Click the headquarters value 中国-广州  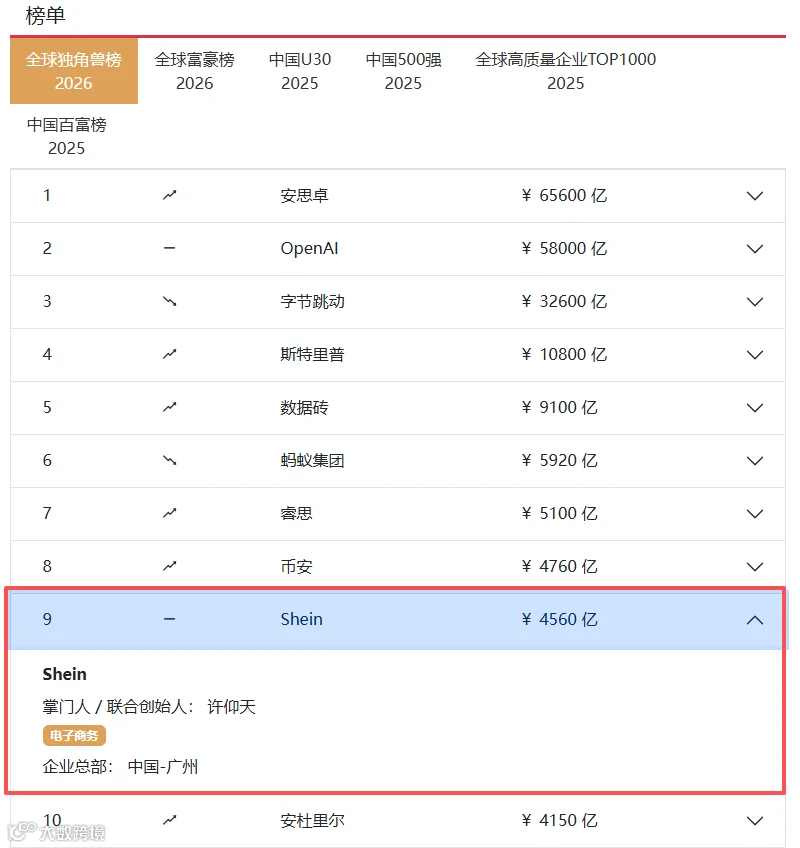163,766
